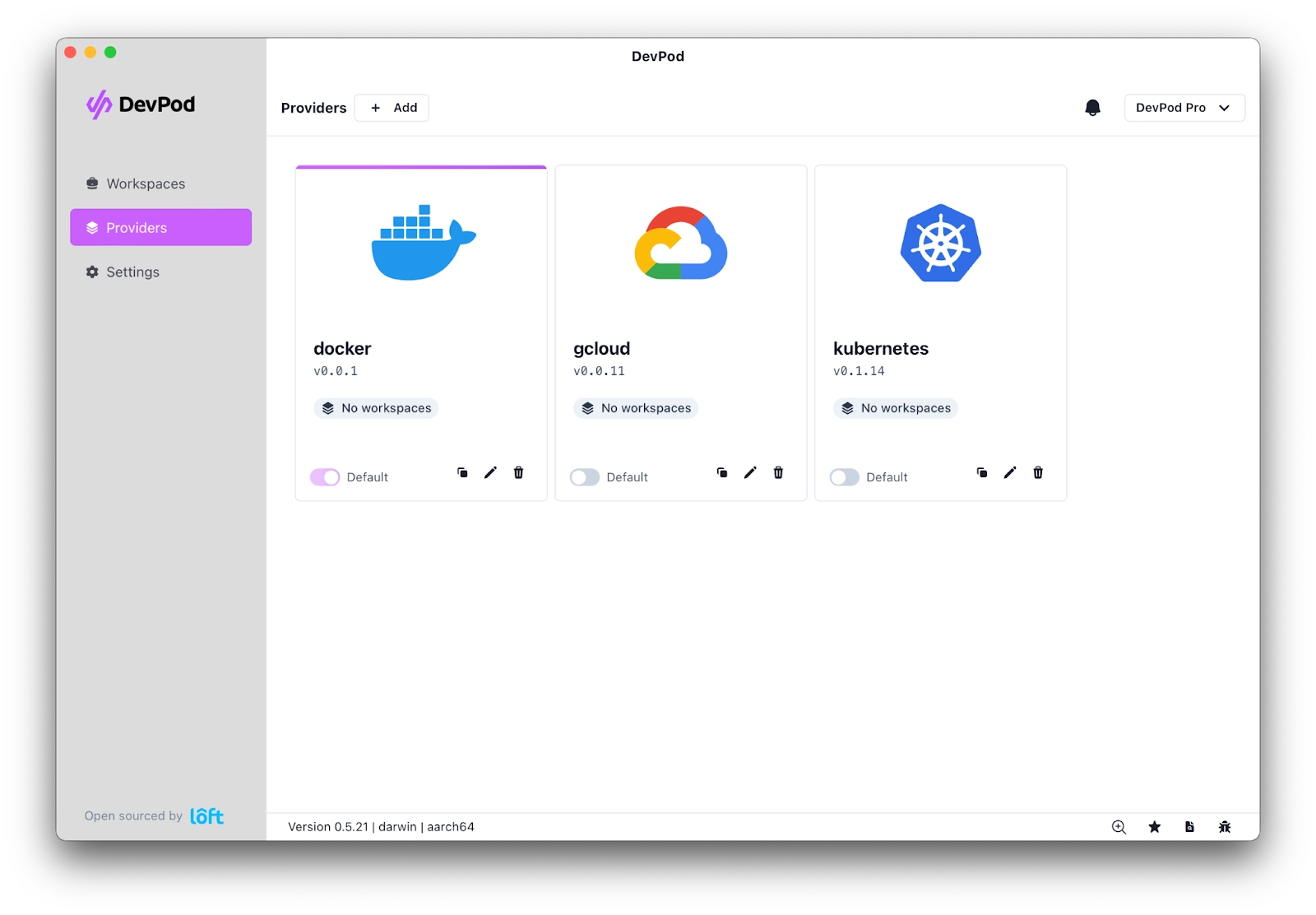Edit the docker provider with the pencil icon
Screen dimensions: 1316x915
[490, 472]
